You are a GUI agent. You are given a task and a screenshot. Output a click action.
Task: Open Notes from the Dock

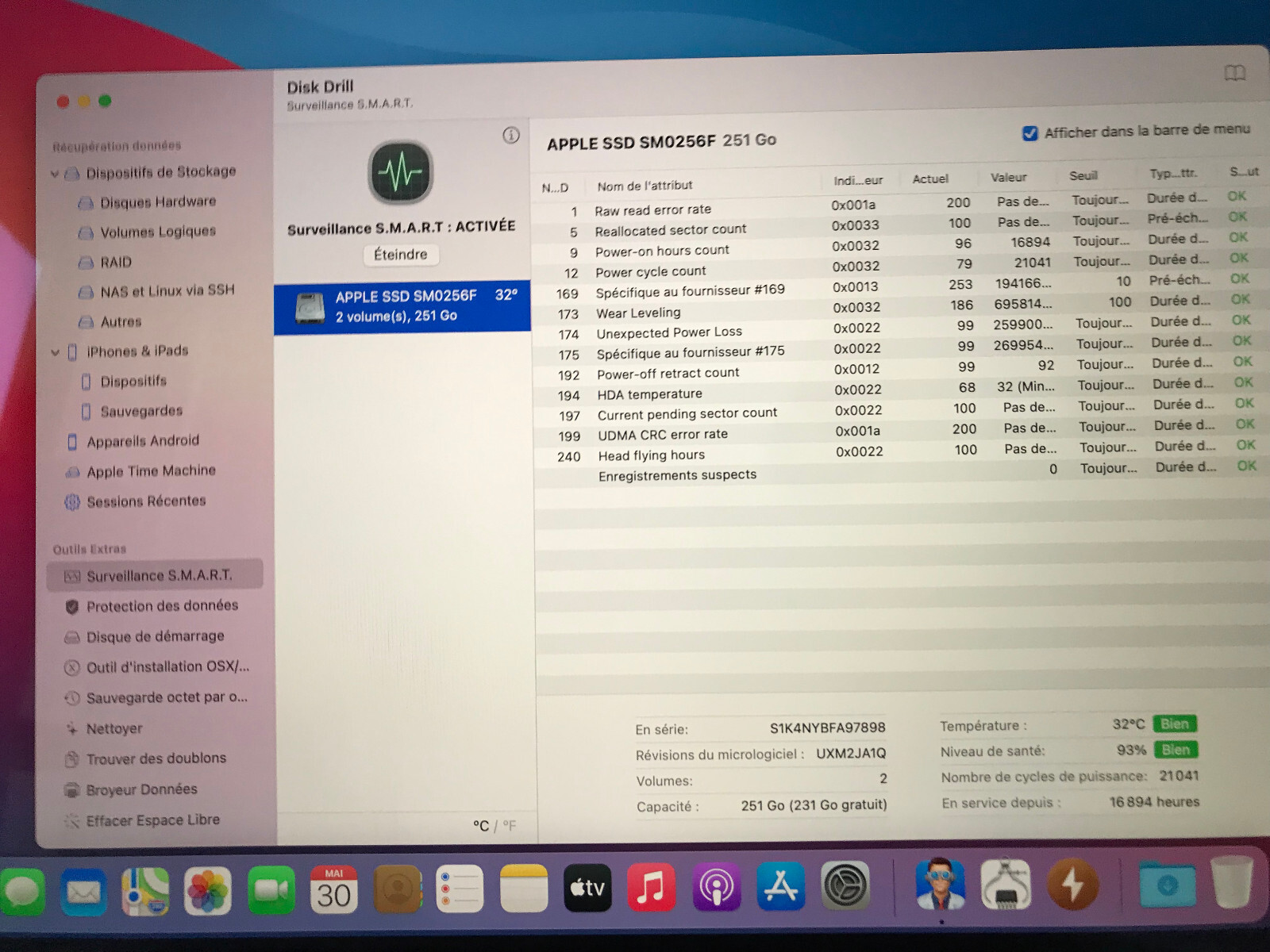pos(524,889)
